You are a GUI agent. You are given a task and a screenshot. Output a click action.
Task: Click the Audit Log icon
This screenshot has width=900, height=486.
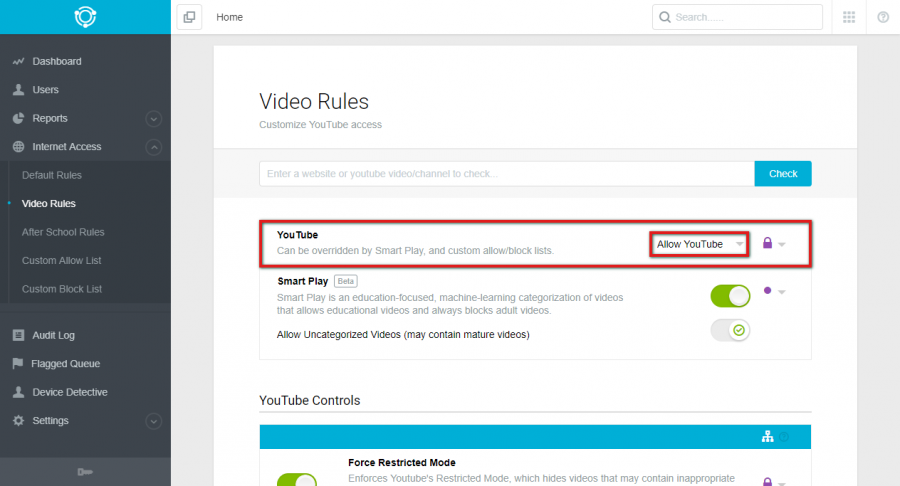pos(18,335)
